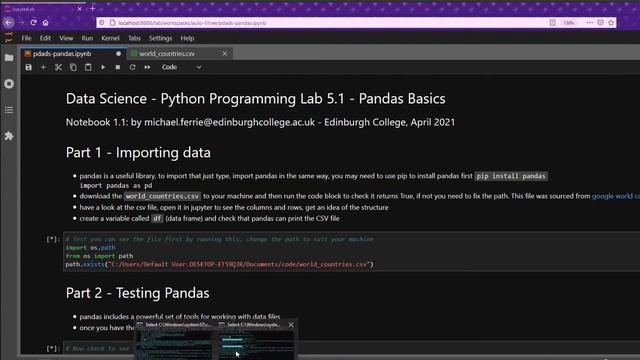Open a new browser tab with the plus
The width and height of the screenshot is (640, 360).
point(93,8)
